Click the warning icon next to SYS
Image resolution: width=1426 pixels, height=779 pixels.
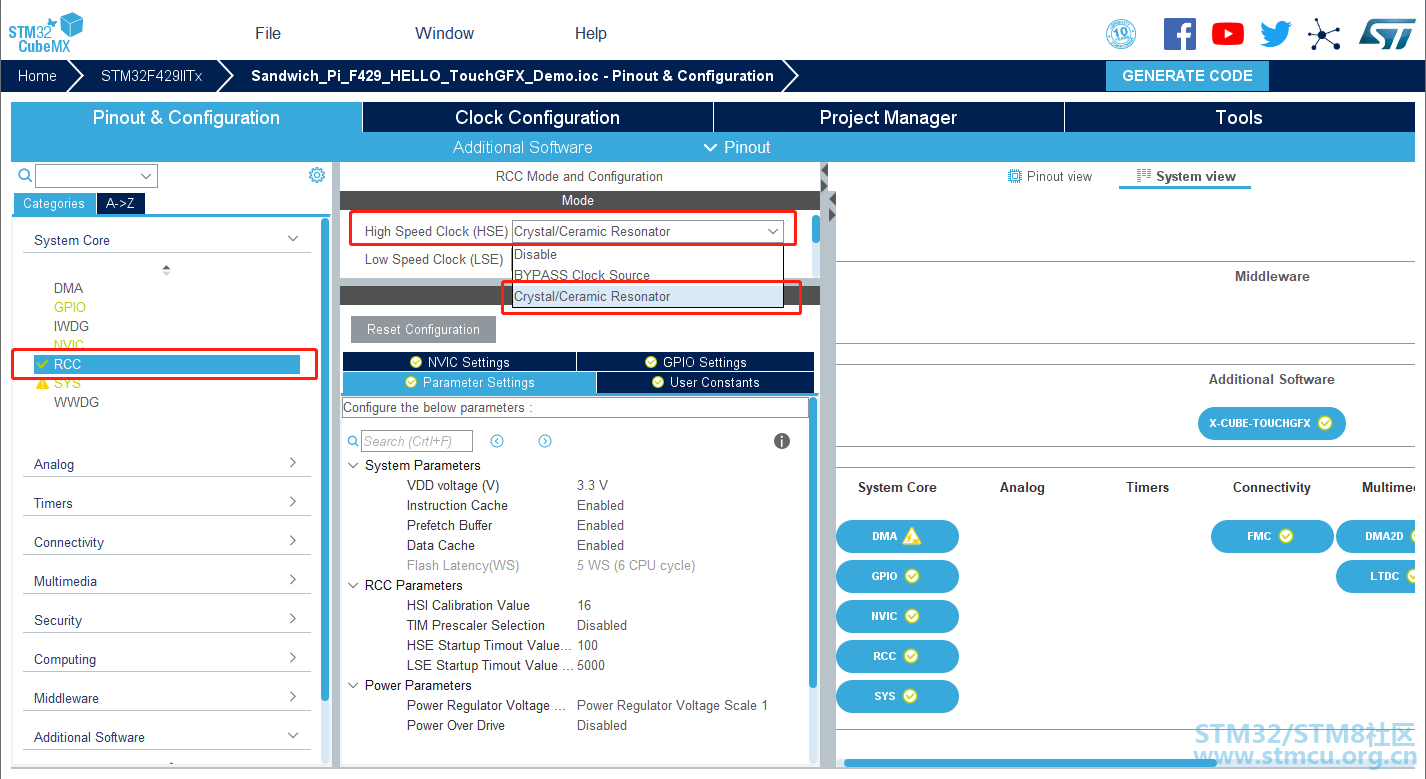tap(42, 383)
